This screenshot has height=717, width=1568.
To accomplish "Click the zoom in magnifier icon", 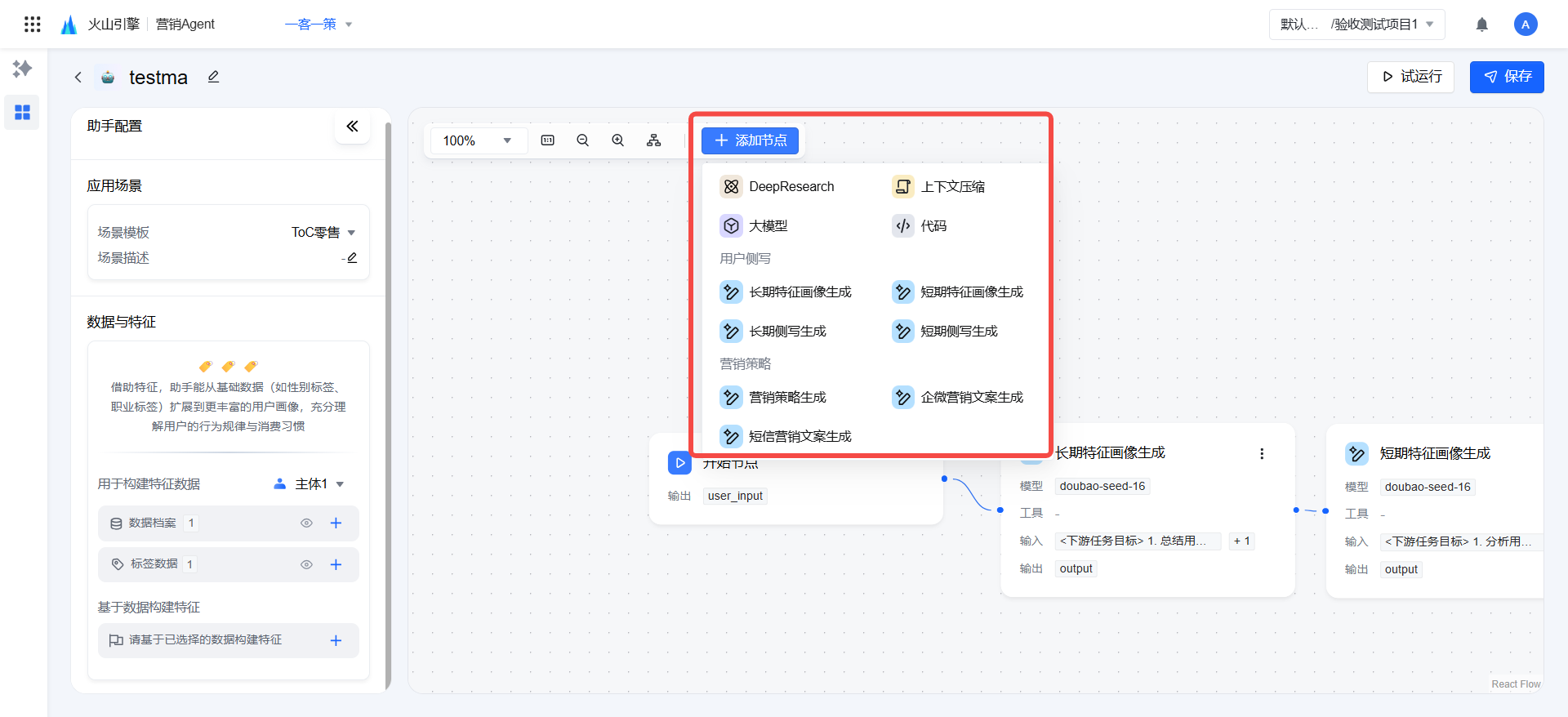I will coord(618,140).
